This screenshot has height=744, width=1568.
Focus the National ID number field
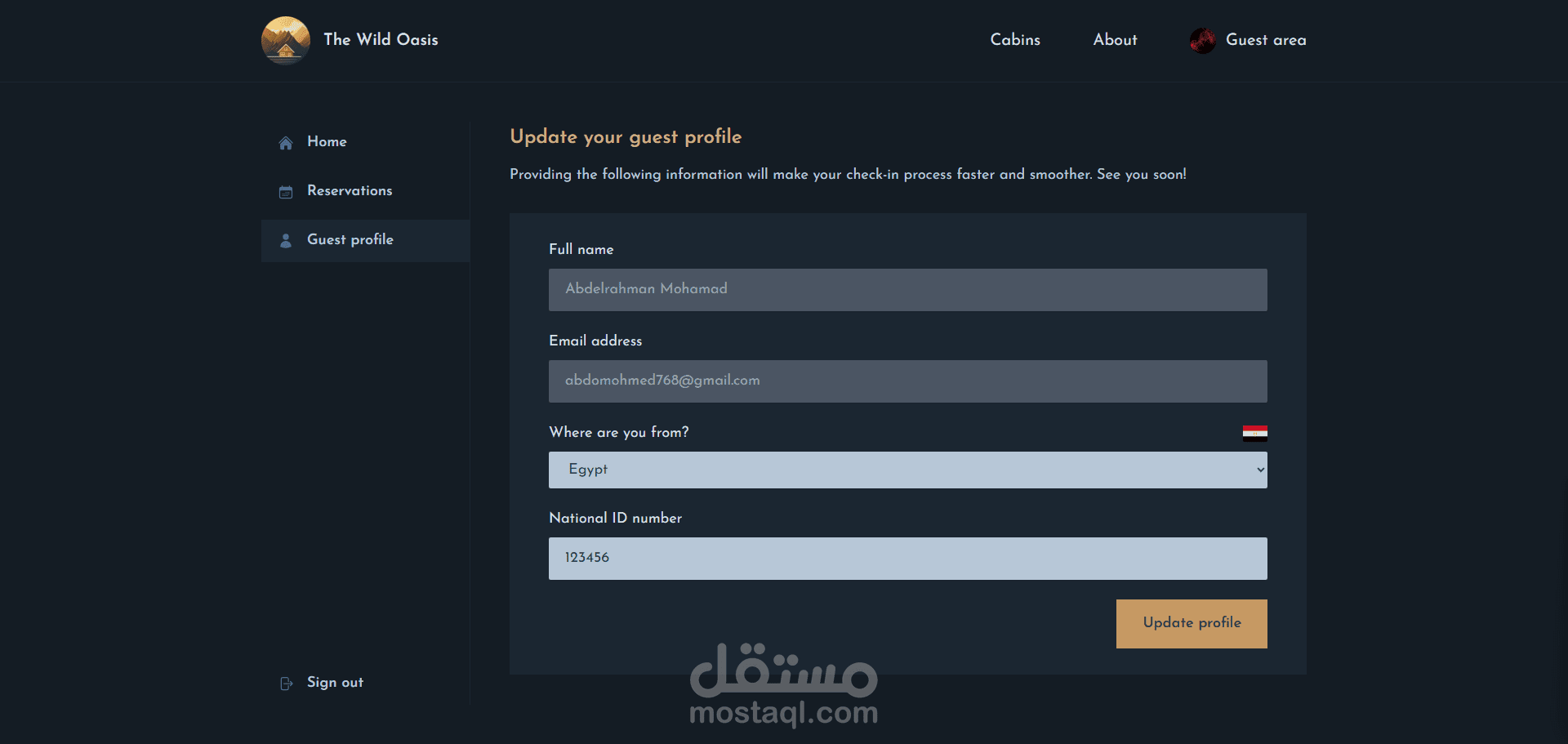pyautogui.click(x=908, y=559)
